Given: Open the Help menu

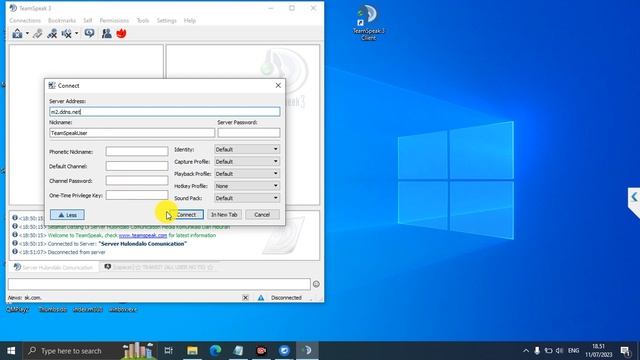Looking at the screenshot, I should 190,20.
